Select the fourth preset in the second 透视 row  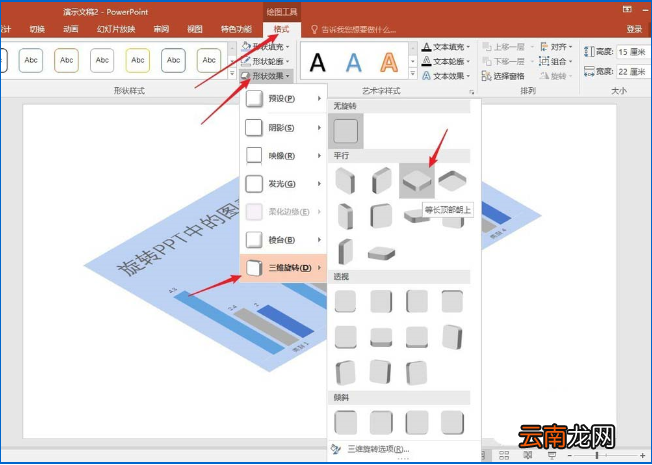point(452,337)
